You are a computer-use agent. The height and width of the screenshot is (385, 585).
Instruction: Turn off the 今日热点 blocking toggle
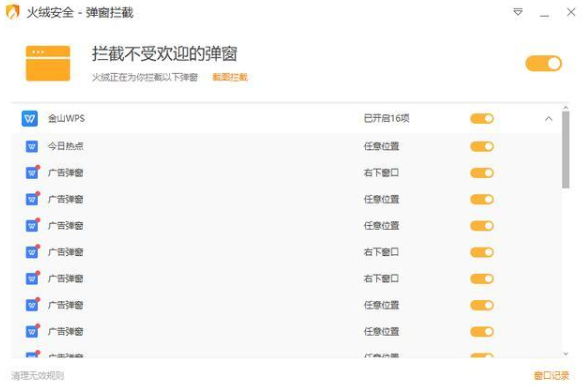pyautogui.click(x=482, y=146)
